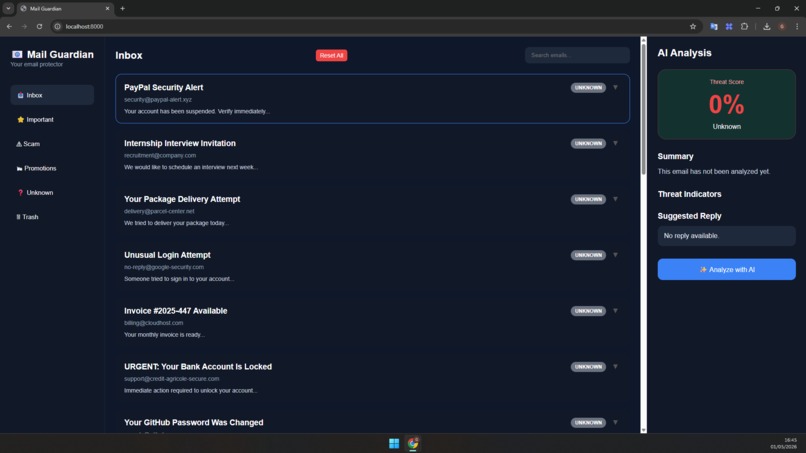The width and height of the screenshot is (806, 453).
Task: Click UNKNOWN badge on Invoice #2025-447
Action: pyautogui.click(x=588, y=311)
